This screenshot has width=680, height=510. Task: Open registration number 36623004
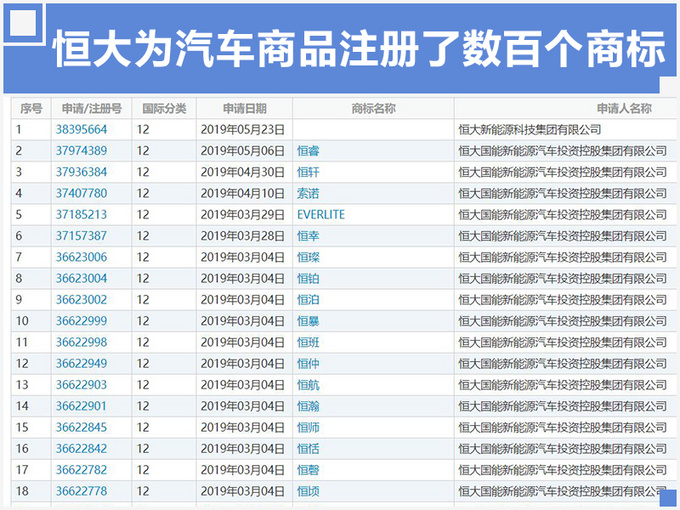(81, 278)
